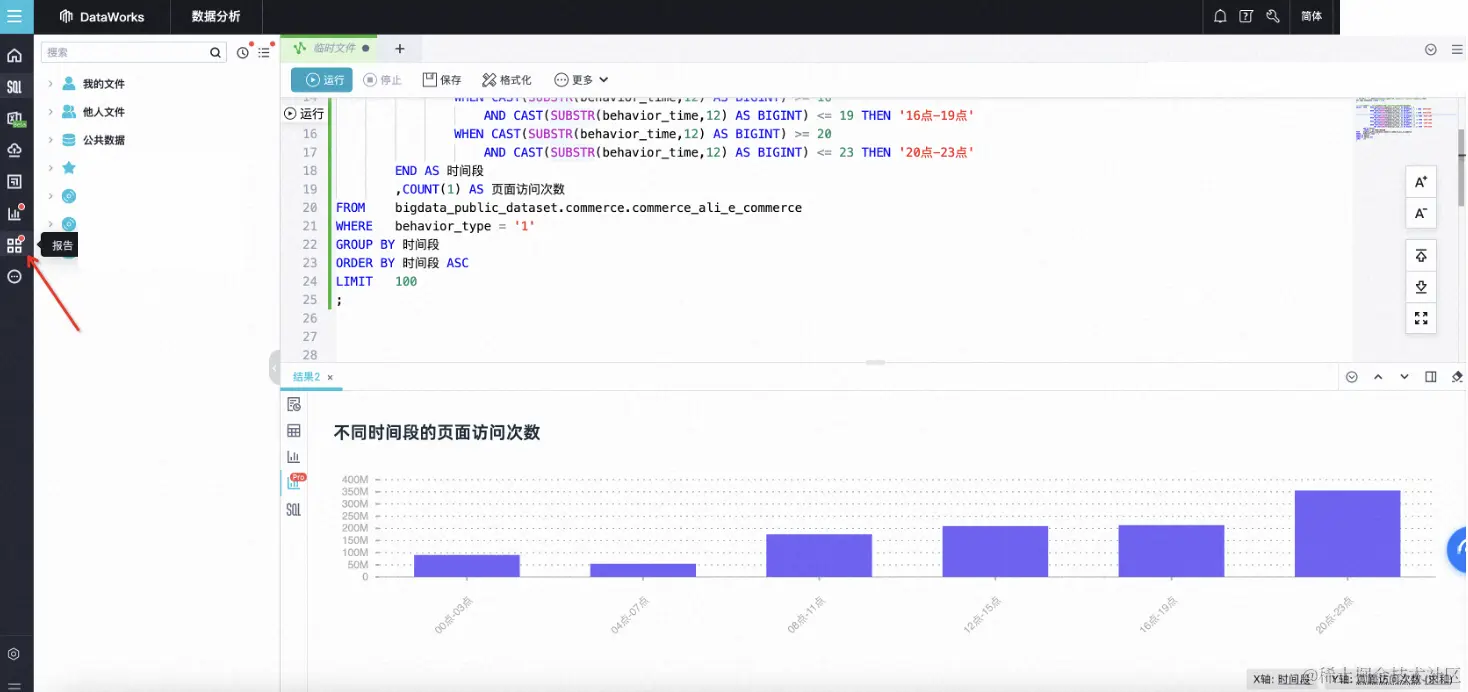Image resolution: width=1468 pixels, height=692 pixels.
Task: Click the 停止 stop button
Action: (x=383, y=80)
